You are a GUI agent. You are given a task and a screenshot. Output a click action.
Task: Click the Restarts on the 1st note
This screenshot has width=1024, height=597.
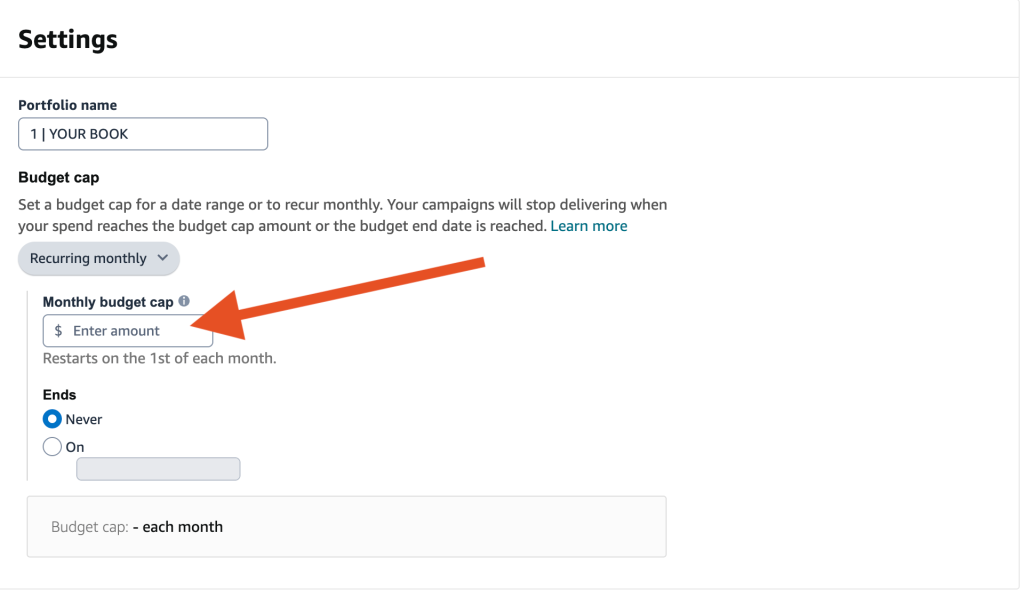tap(159, 359)
